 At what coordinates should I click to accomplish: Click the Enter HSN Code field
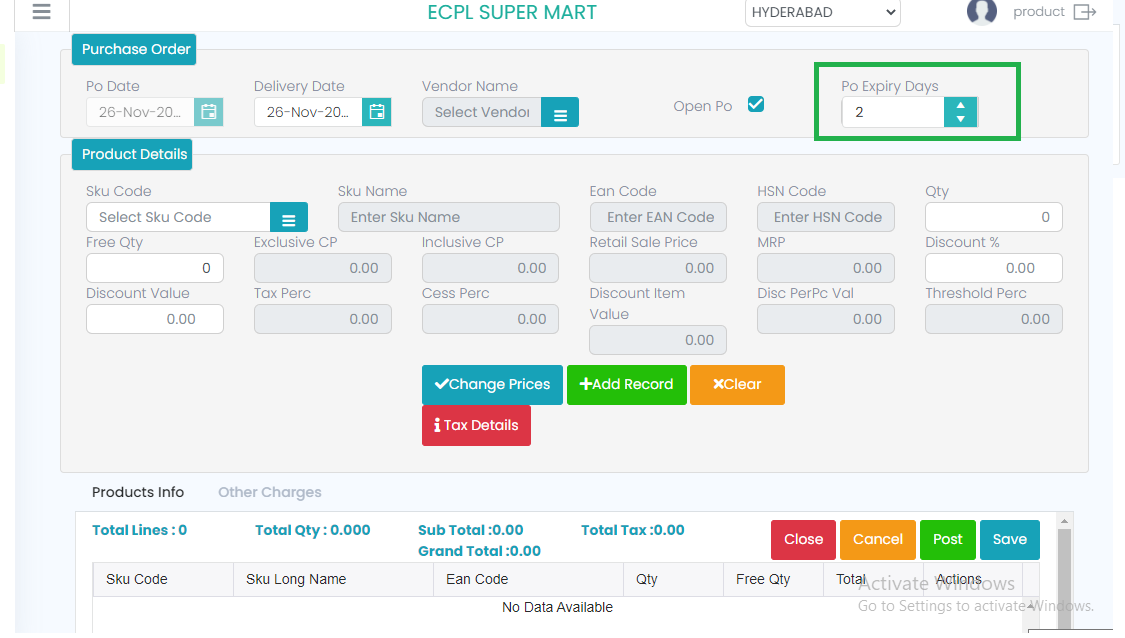coord(826,217)
